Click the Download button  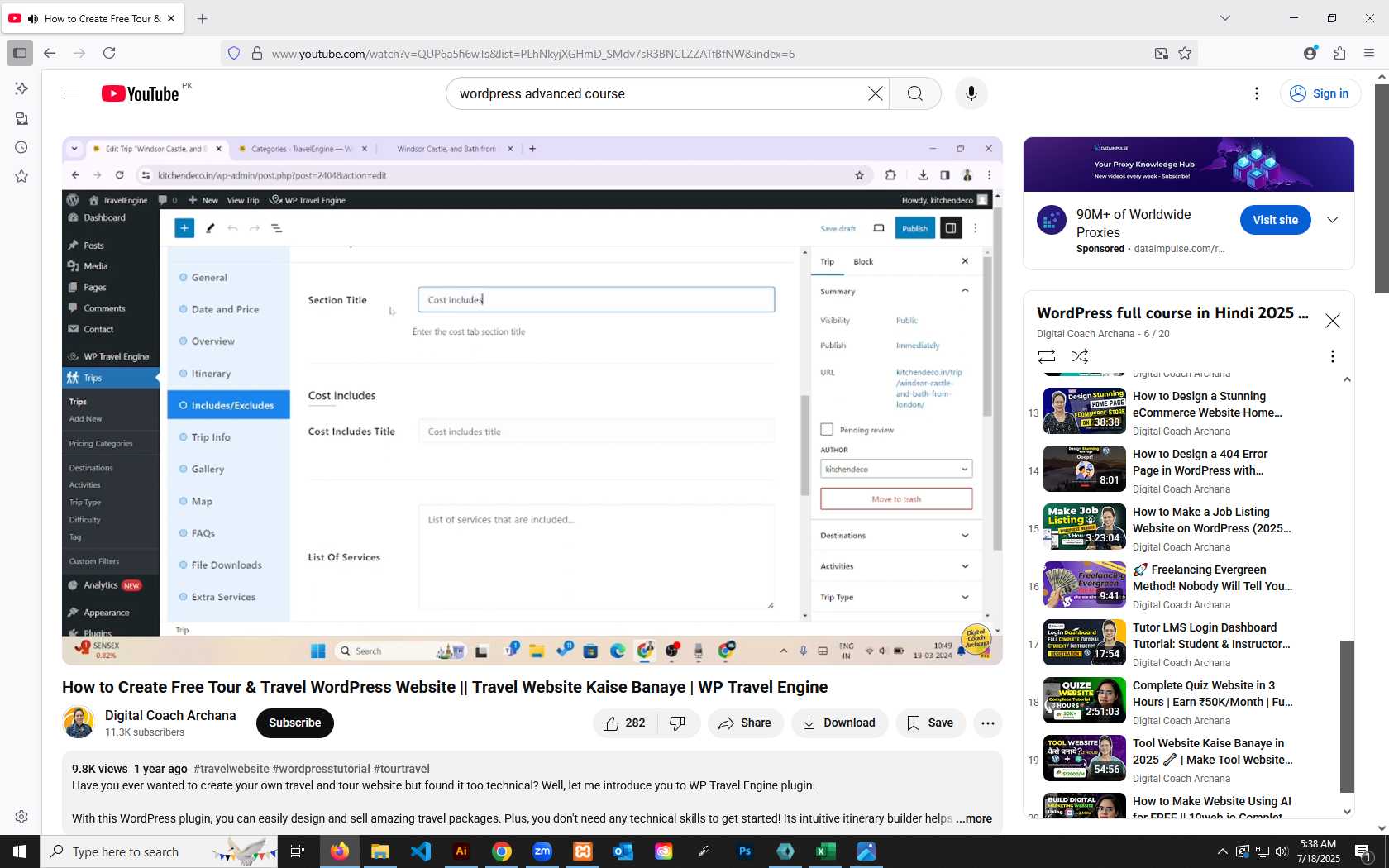point(839,723)
